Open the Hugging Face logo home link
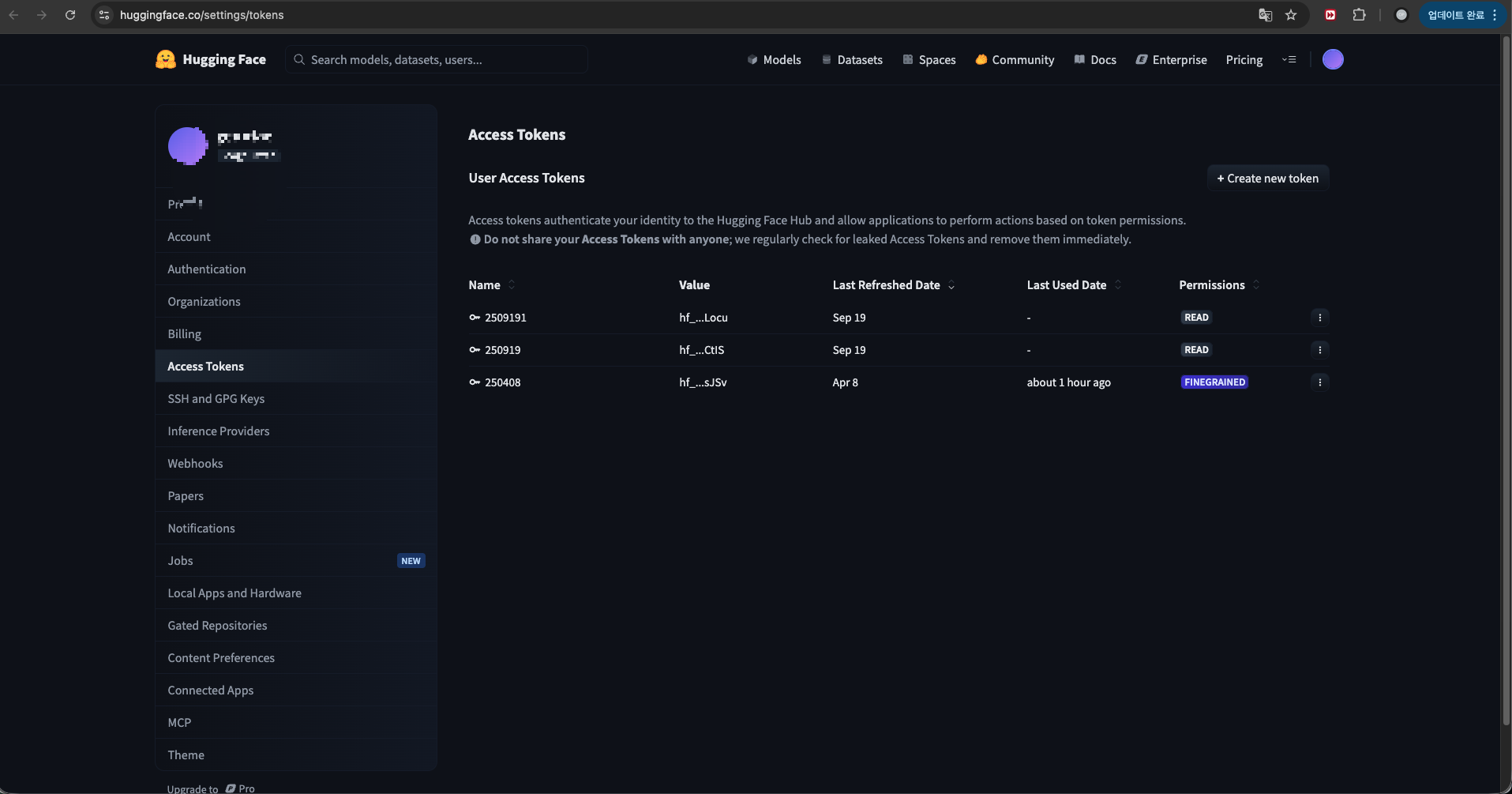 211,59
